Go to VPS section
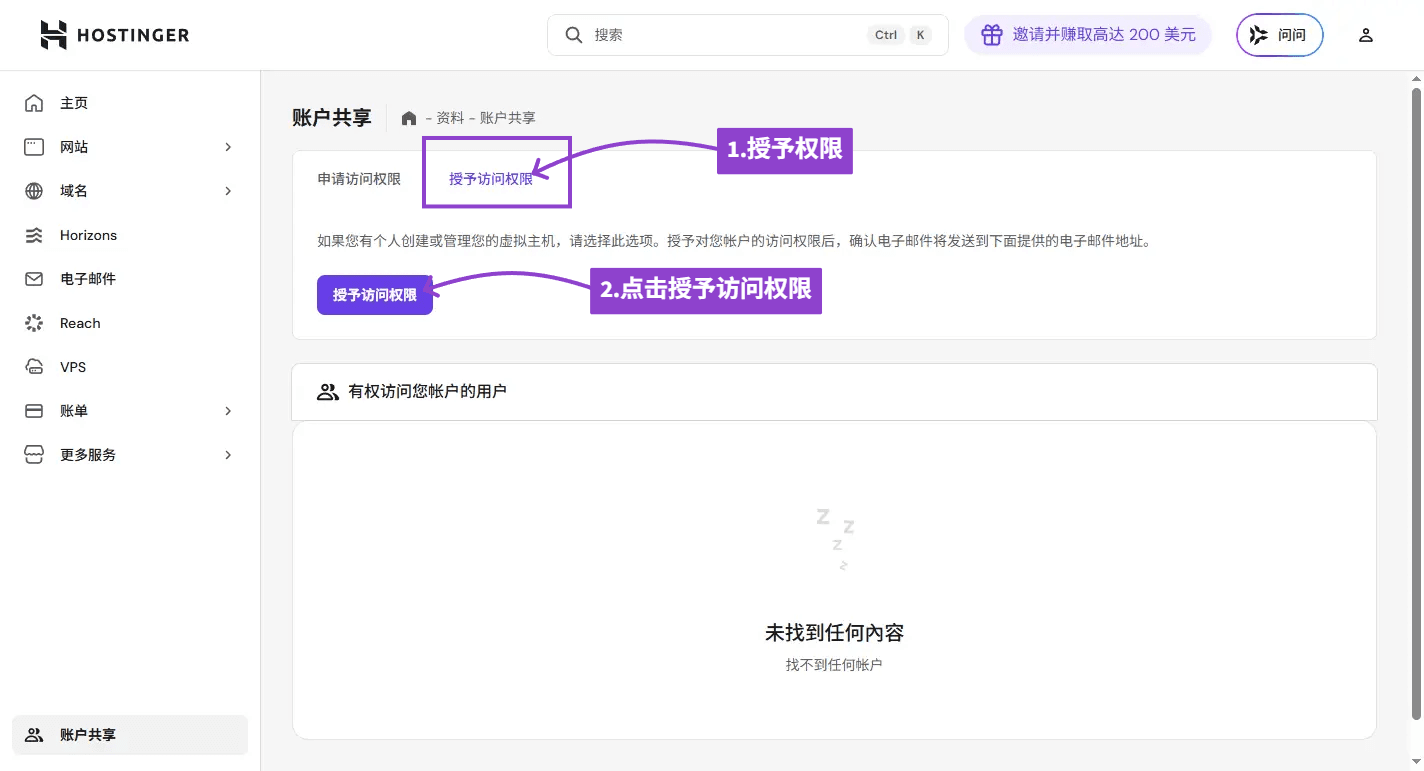The height and width of the screenshot is (771, 1424). tap(73, 367)
